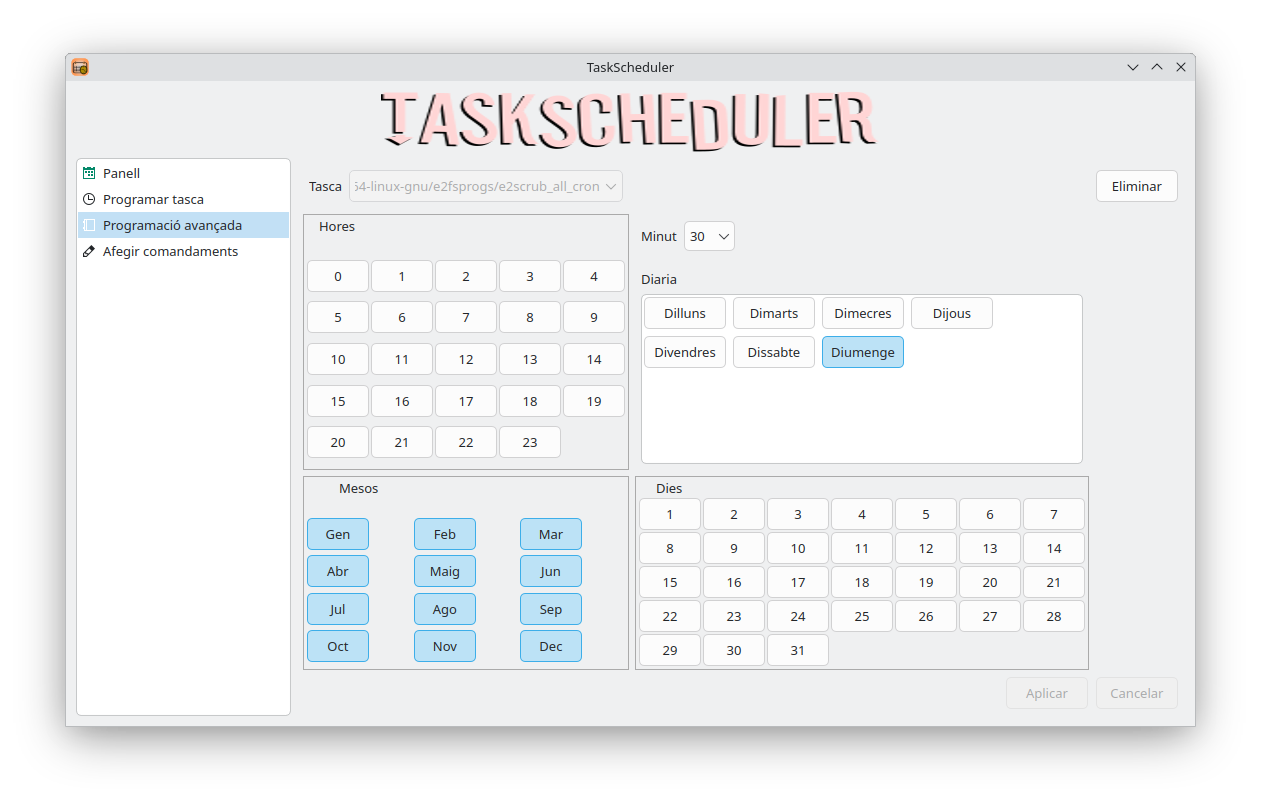Click the TaskScheduler app icon in title bar
The height and width of the screenshot is (804, 1261).
80,67
